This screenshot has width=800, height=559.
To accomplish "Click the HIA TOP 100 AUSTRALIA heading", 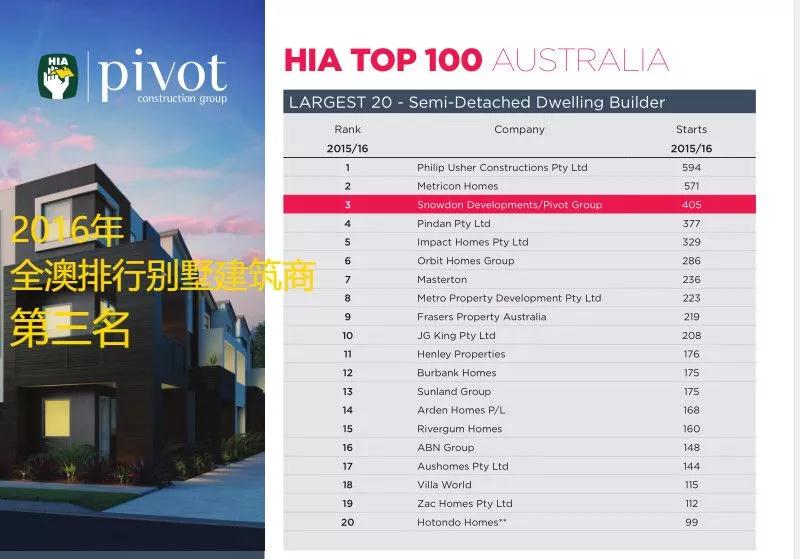I will point(477,60).
